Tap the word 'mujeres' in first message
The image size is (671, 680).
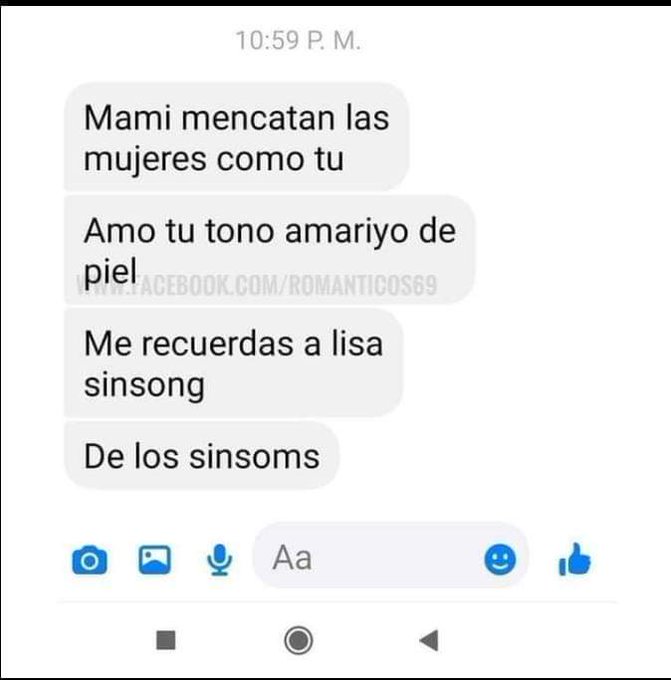click(145, 160)
